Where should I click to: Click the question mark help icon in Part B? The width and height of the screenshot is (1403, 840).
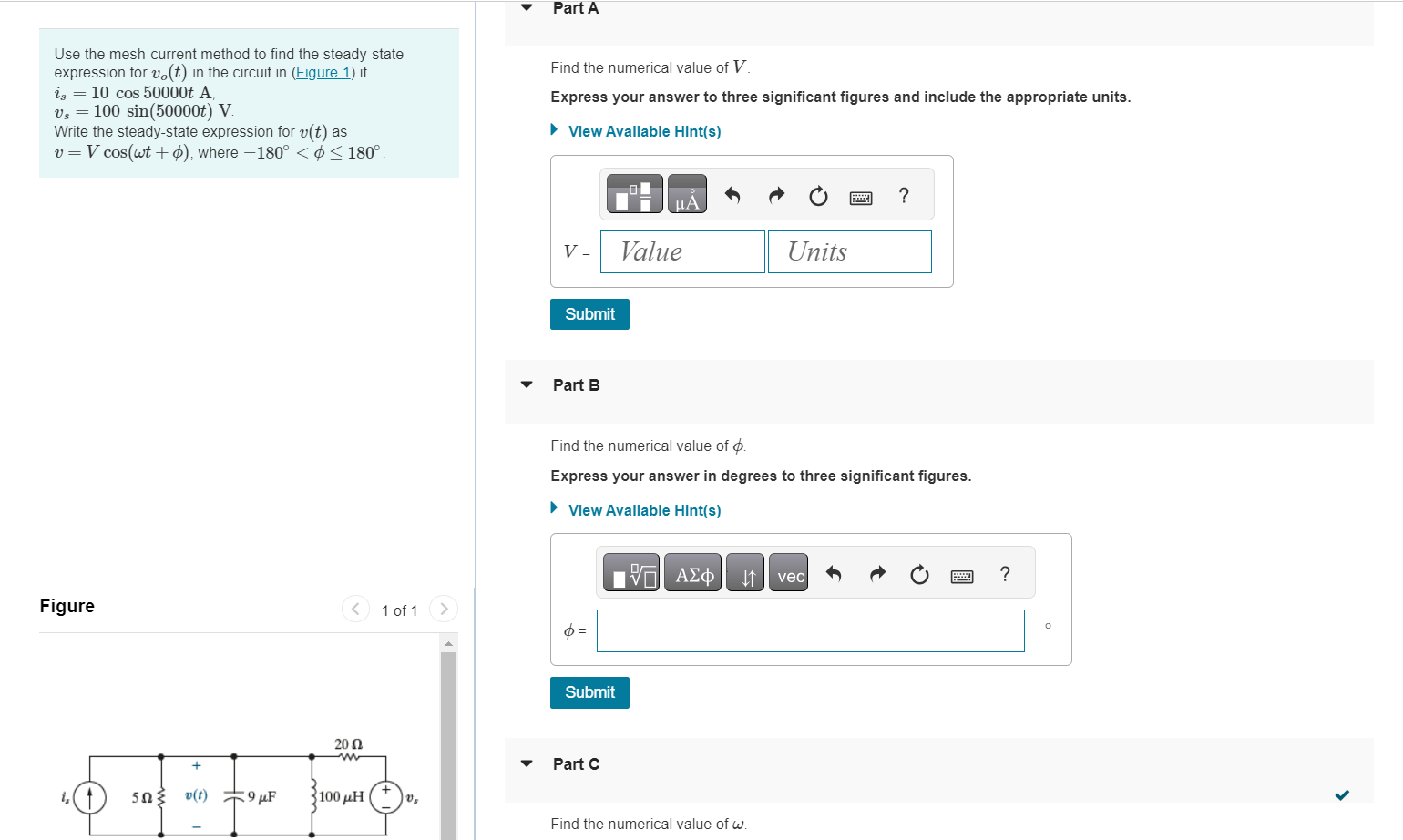click(x=1005, y=573)
